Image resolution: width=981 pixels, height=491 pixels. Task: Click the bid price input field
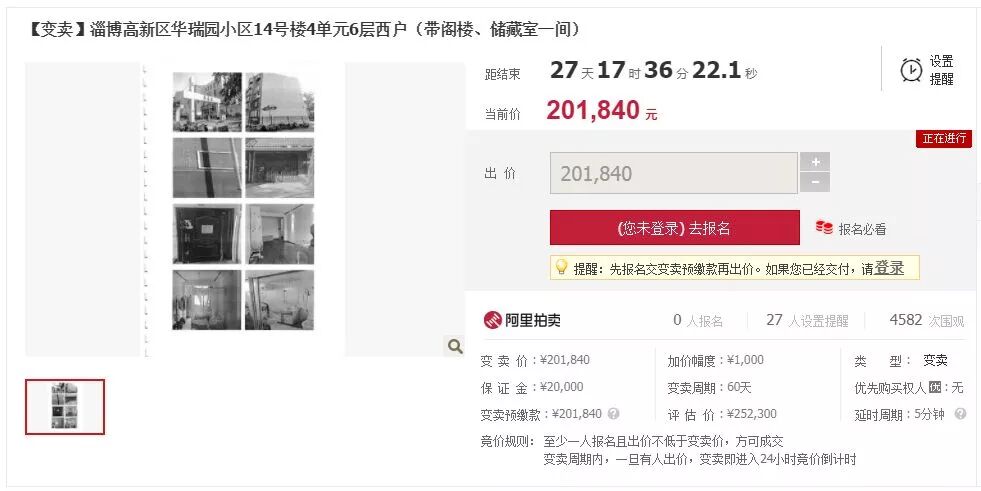(x=674, y=173)
